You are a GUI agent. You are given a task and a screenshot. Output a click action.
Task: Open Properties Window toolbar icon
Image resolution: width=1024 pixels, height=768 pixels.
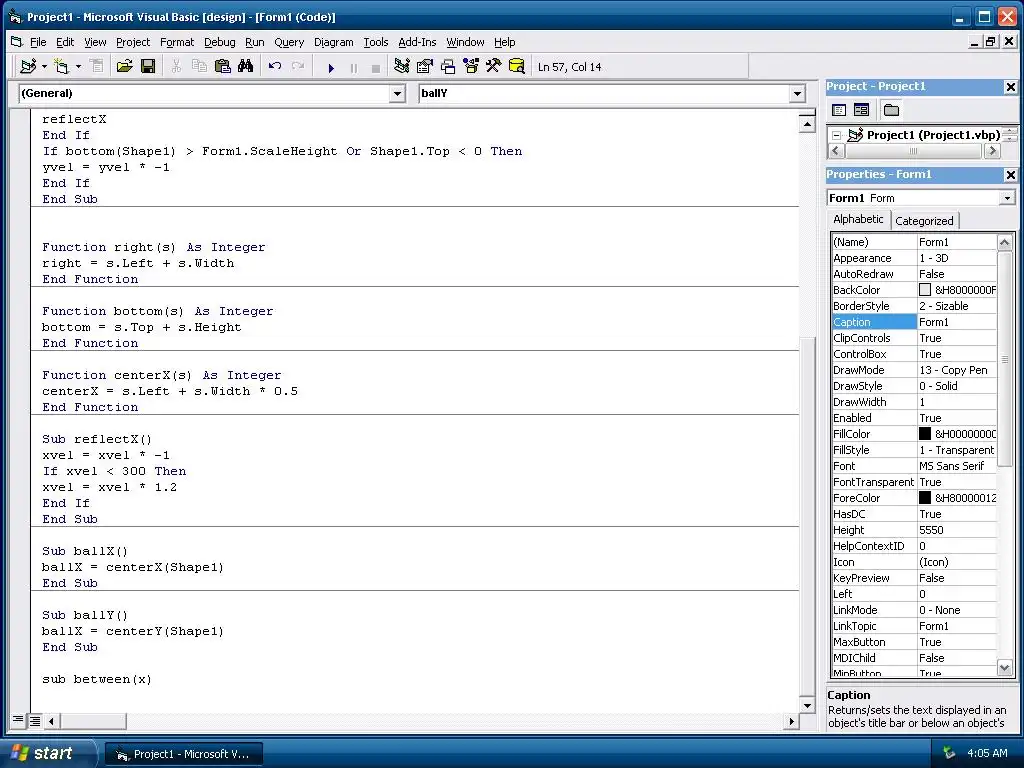click(425, 67)
